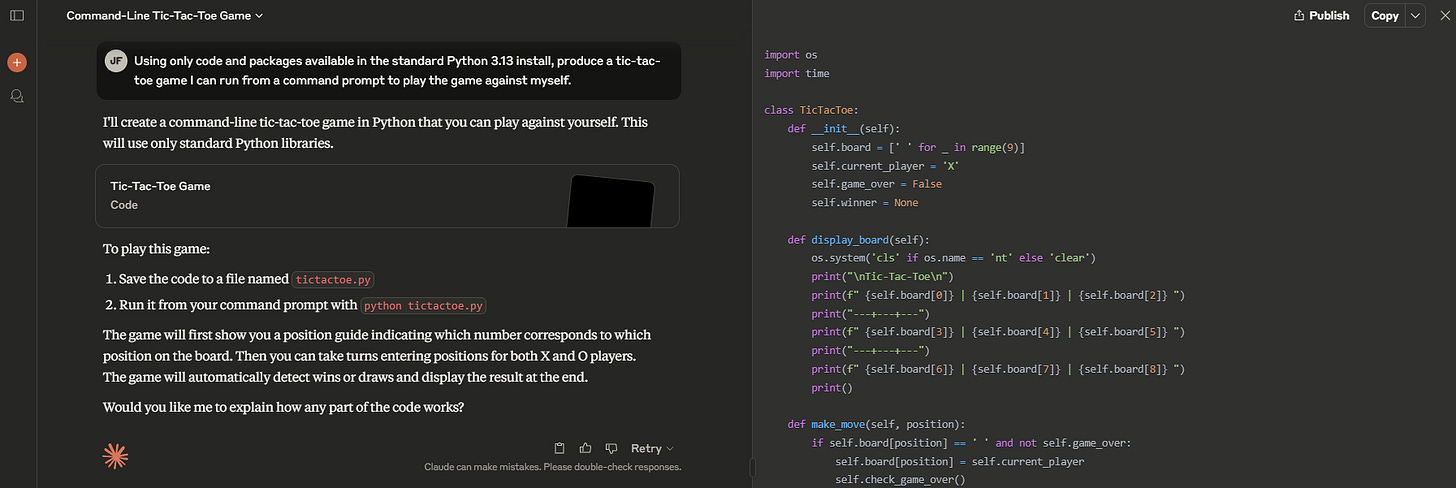Viewport: 1456px width, 488px height.
Task: Copy the artifact code
Action: [x=1384, y=15]
